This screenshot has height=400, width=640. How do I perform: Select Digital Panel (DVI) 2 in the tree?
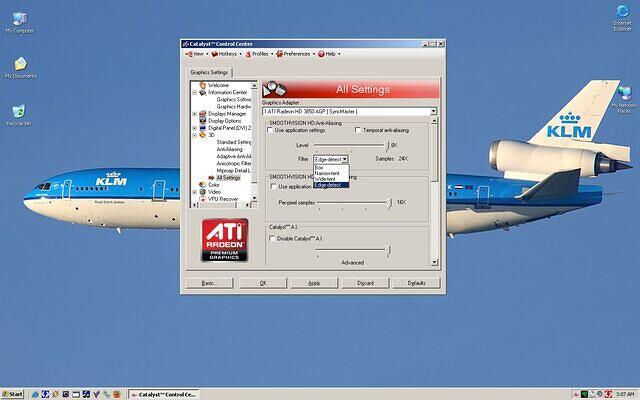[x=229, y=128]
